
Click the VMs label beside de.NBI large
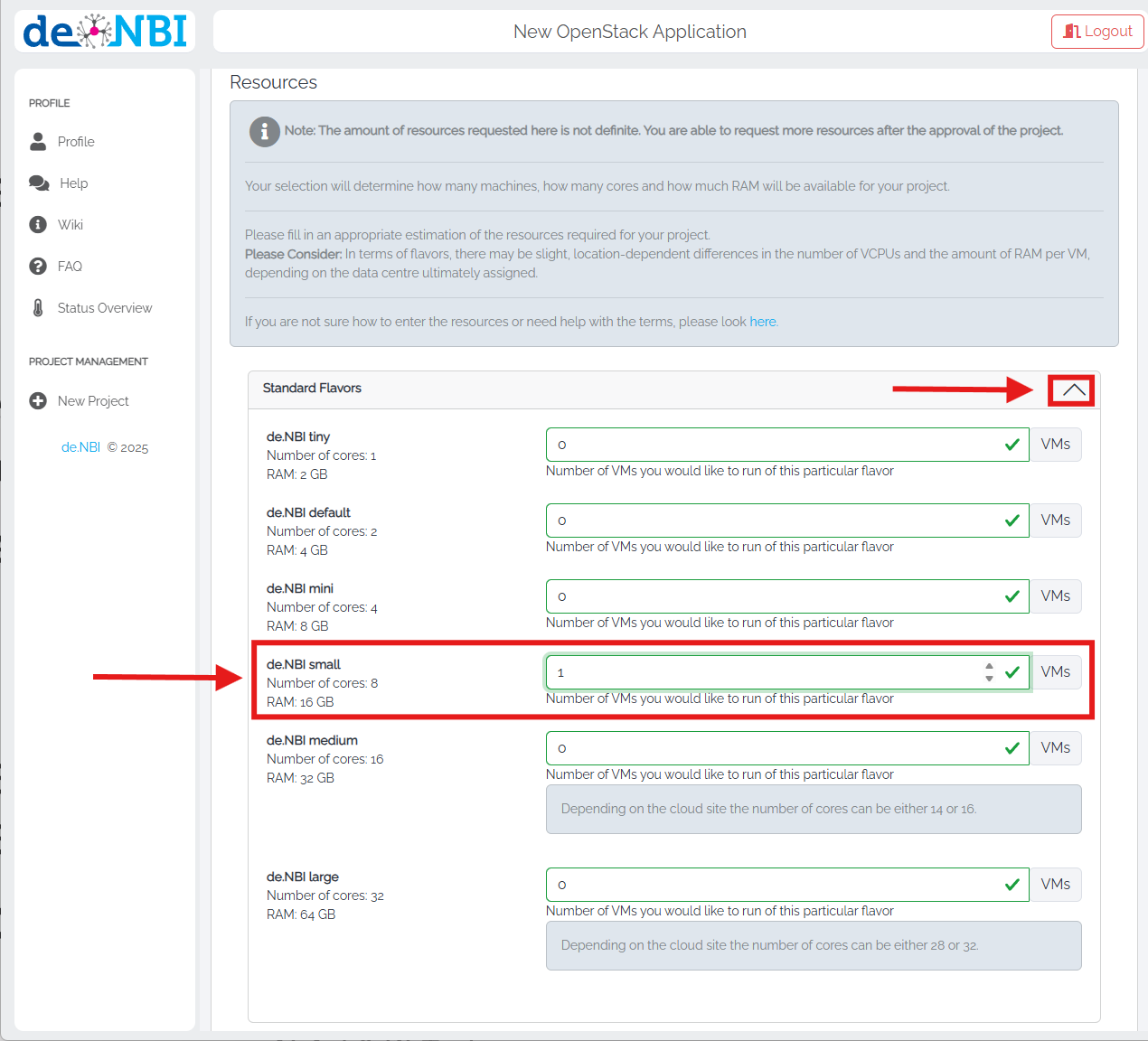click(1056, 885)
